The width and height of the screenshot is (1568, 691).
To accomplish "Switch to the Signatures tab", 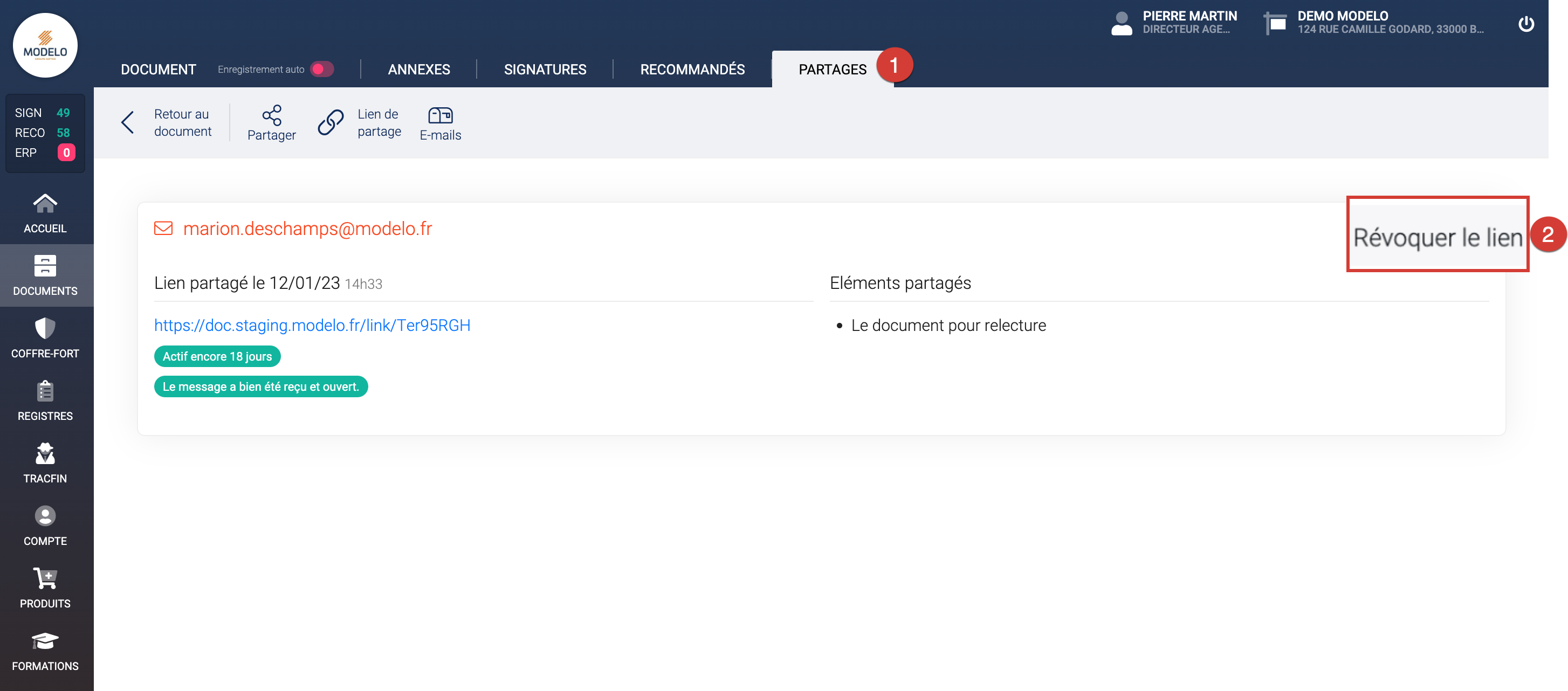I will pyautogui.click(x=545, y=70).
